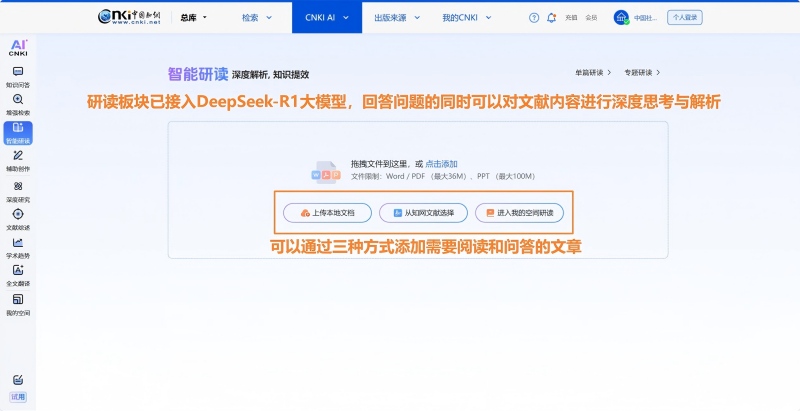This screenshot has height=411, width=800.
Task: Expand the 总库 database dropdown
Action: click(194, 17)
